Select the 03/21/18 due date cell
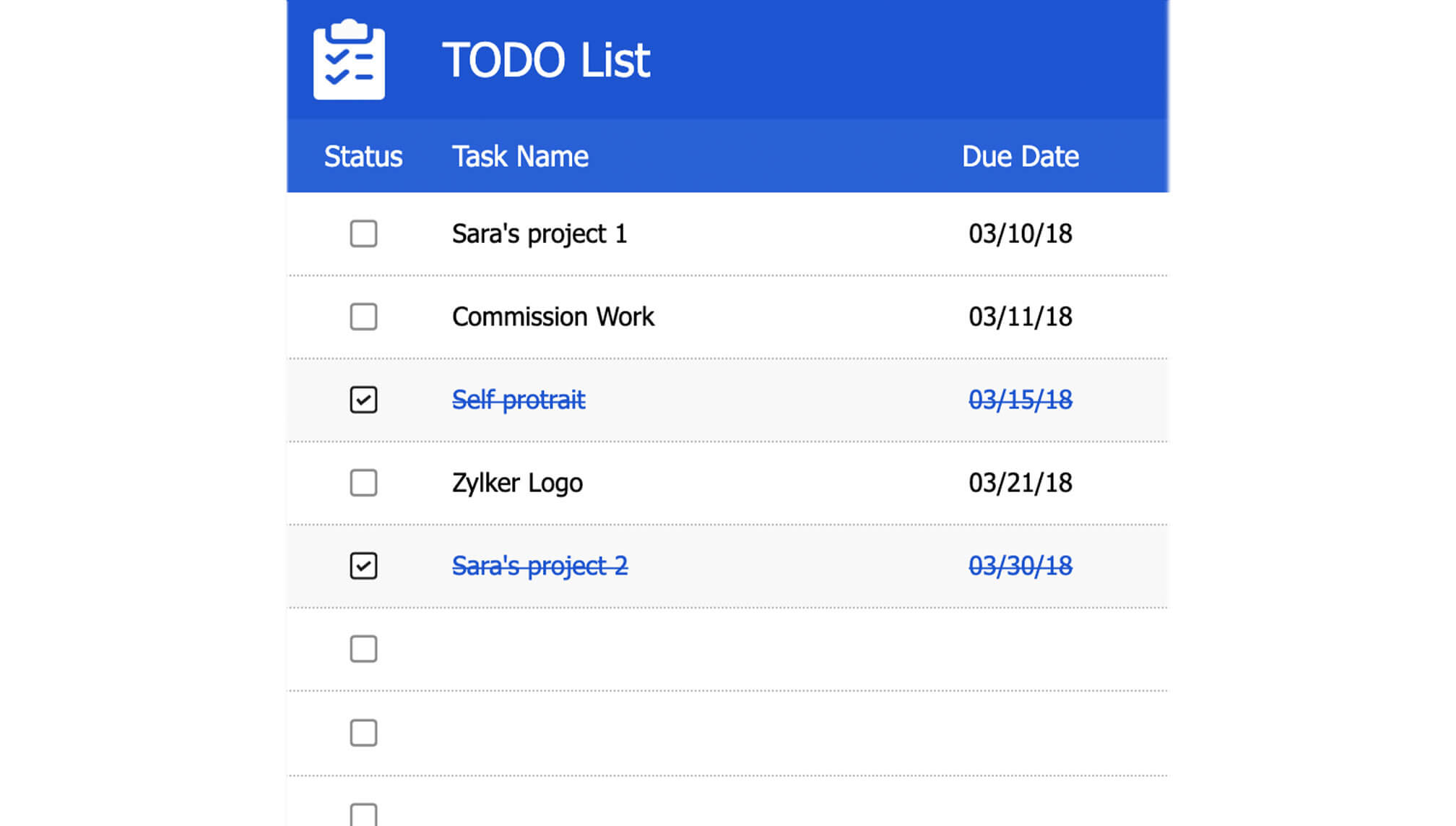This screenshot has width=1456, height=826. point(1020,483)
